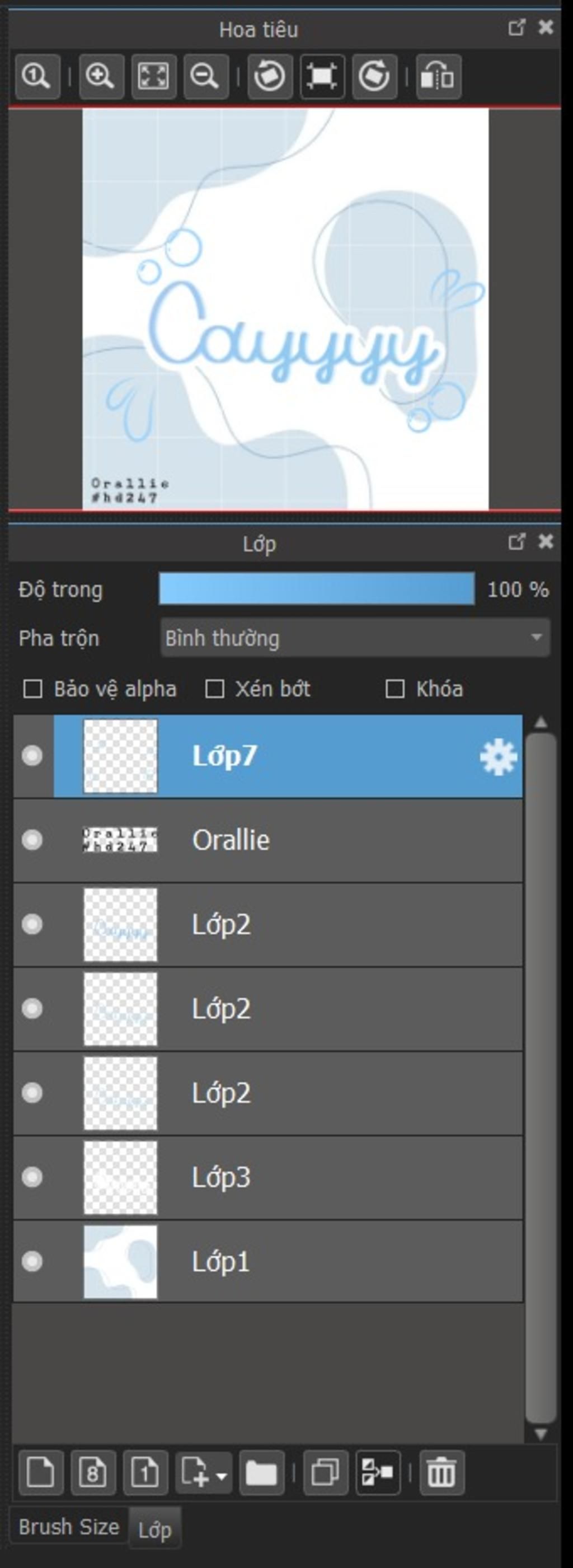
Task: Rotate the canvas view left
Action: tap(270, 77)
